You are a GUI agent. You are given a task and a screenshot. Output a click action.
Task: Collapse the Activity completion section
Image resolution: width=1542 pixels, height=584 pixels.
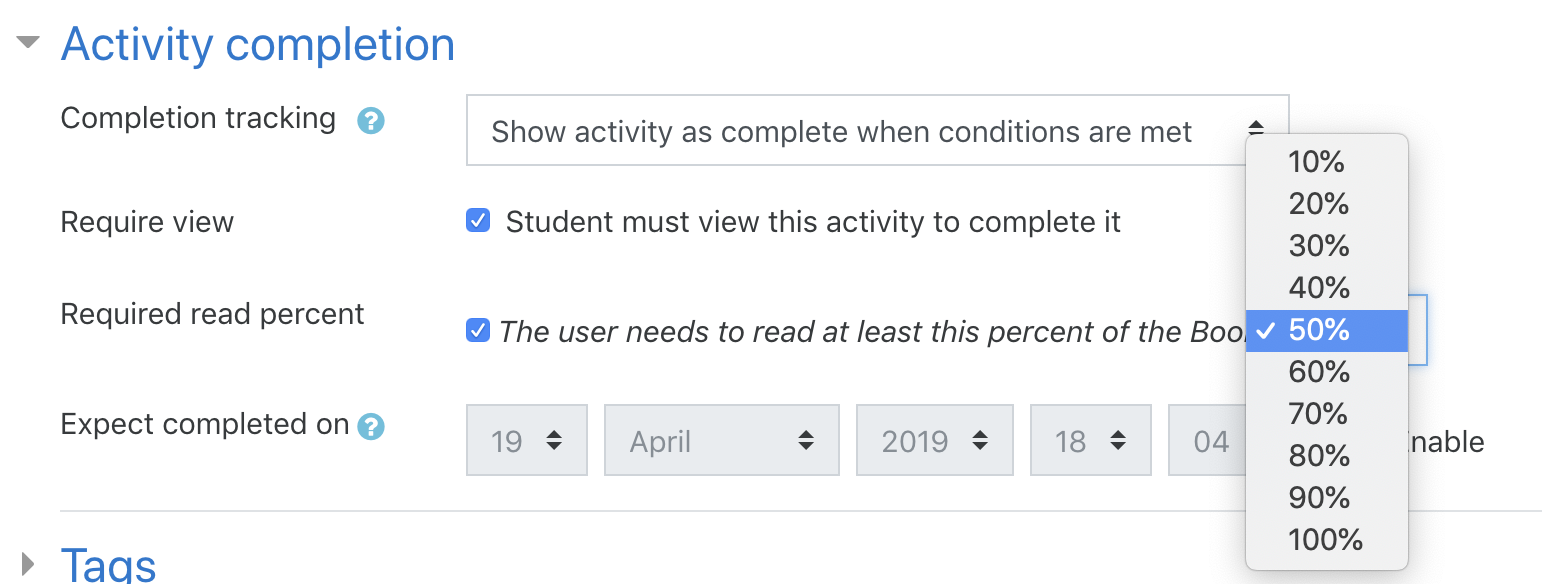pyautogui.click(x=28, y=43)
